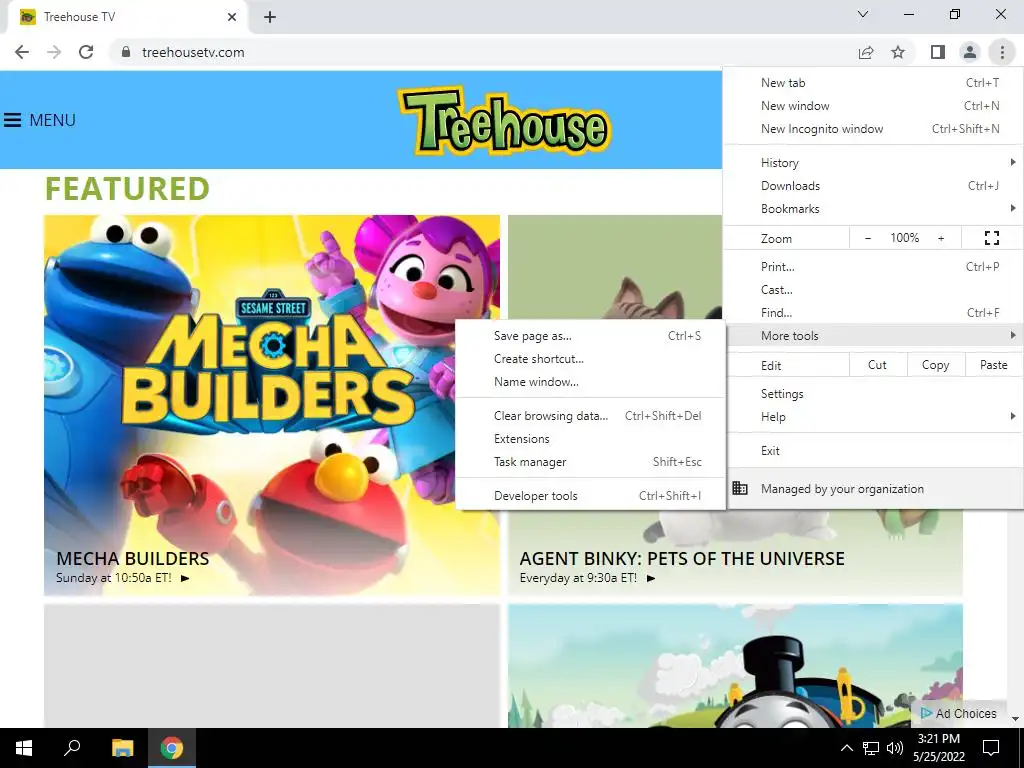Open Downloads from the menu
Viewport: 1024px width, 768px height.
tap(873, 185)
